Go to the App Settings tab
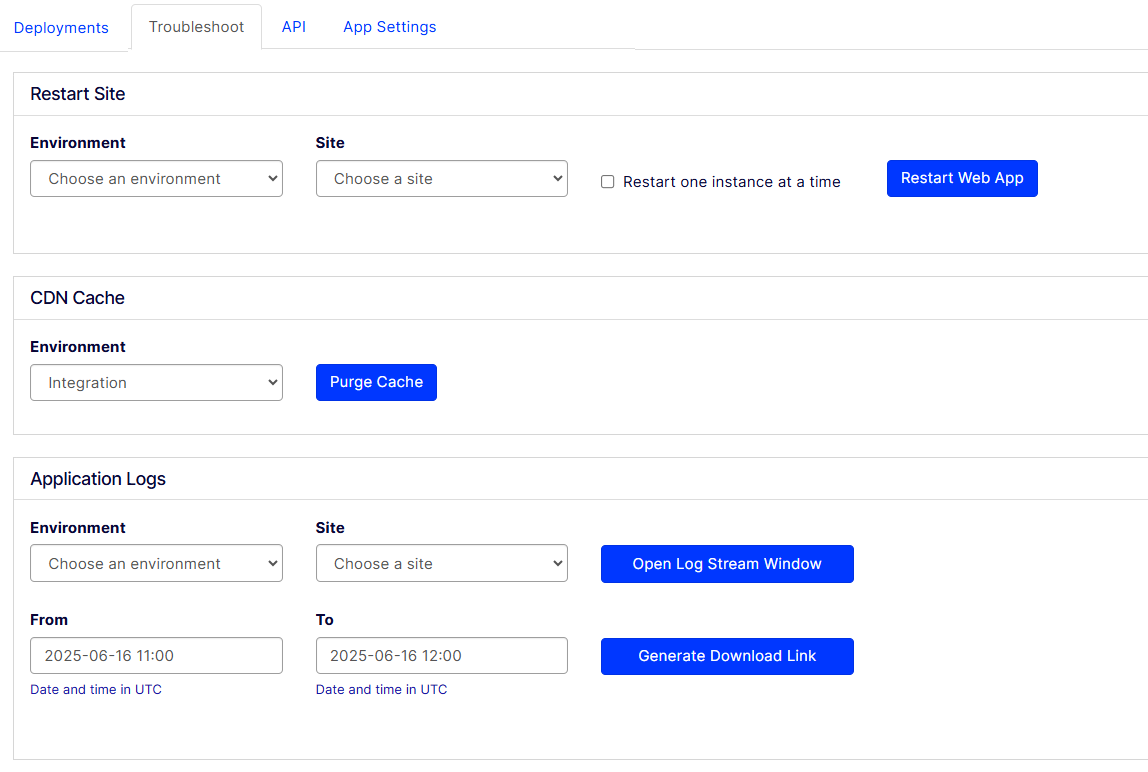The height and width of the screenshot is (772, 1148). 390,27
